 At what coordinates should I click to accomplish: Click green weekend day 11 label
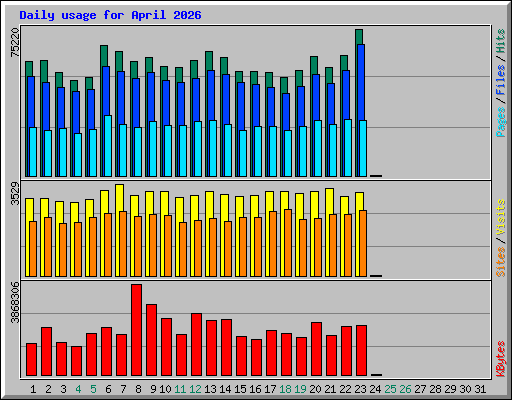180,389
